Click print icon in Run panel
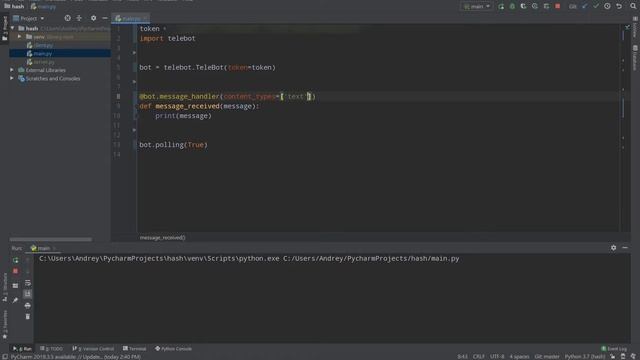640x360 pixels. click(28, 305)
